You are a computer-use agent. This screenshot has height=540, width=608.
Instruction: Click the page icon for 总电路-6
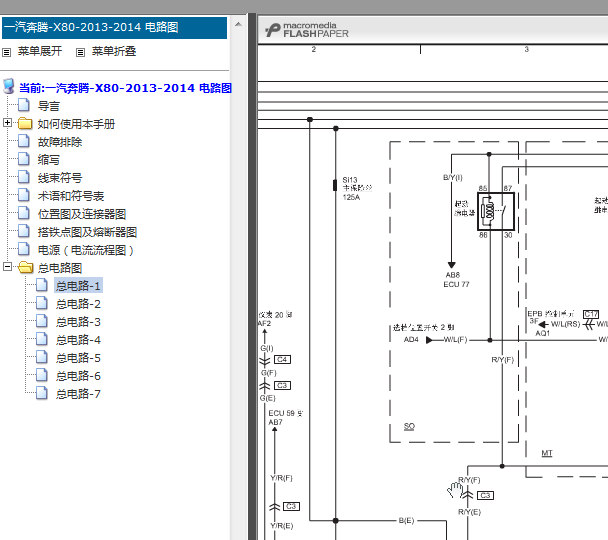click(x=42, y=374)
